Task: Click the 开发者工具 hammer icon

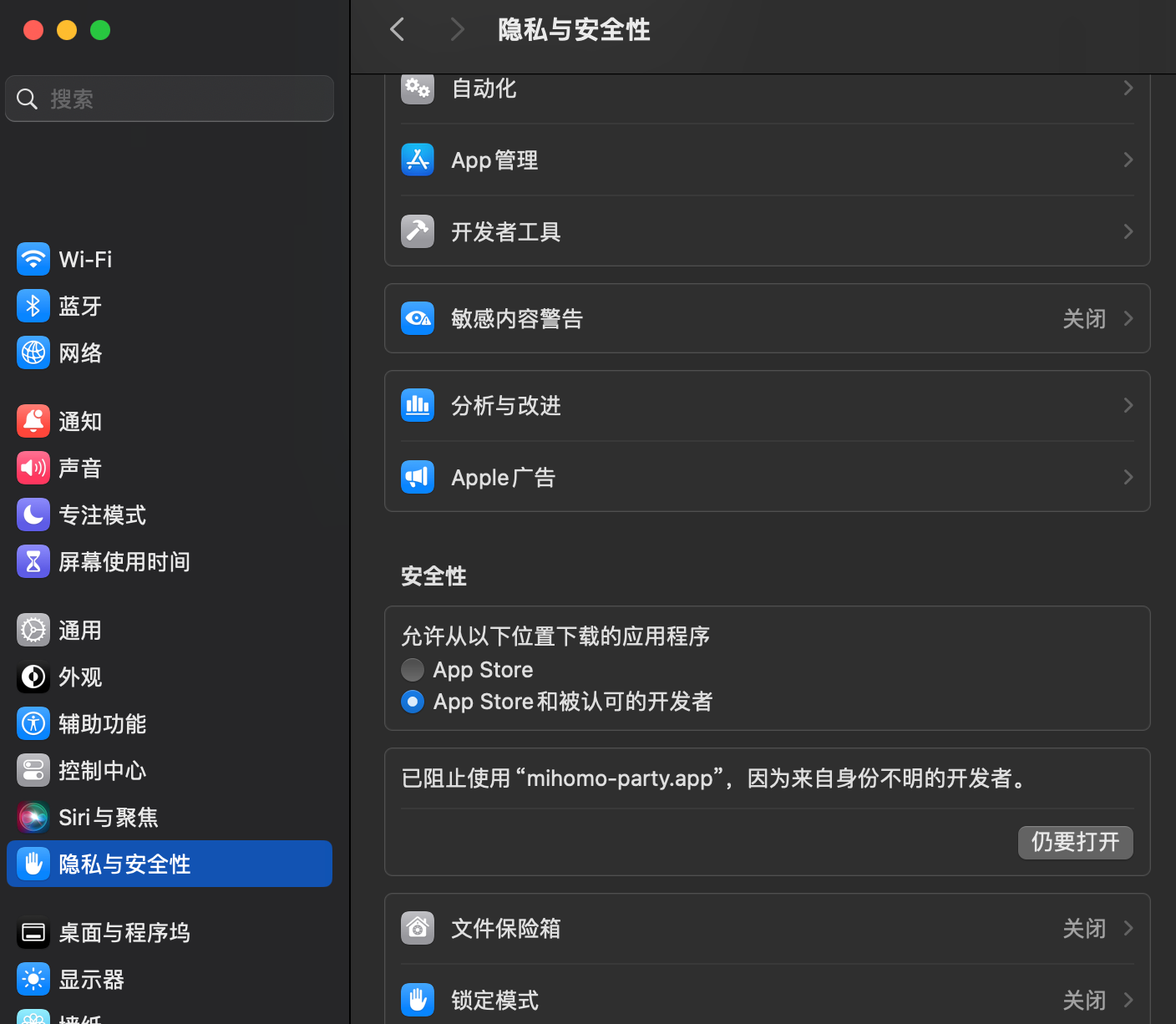Action: [x=418, y=231]
